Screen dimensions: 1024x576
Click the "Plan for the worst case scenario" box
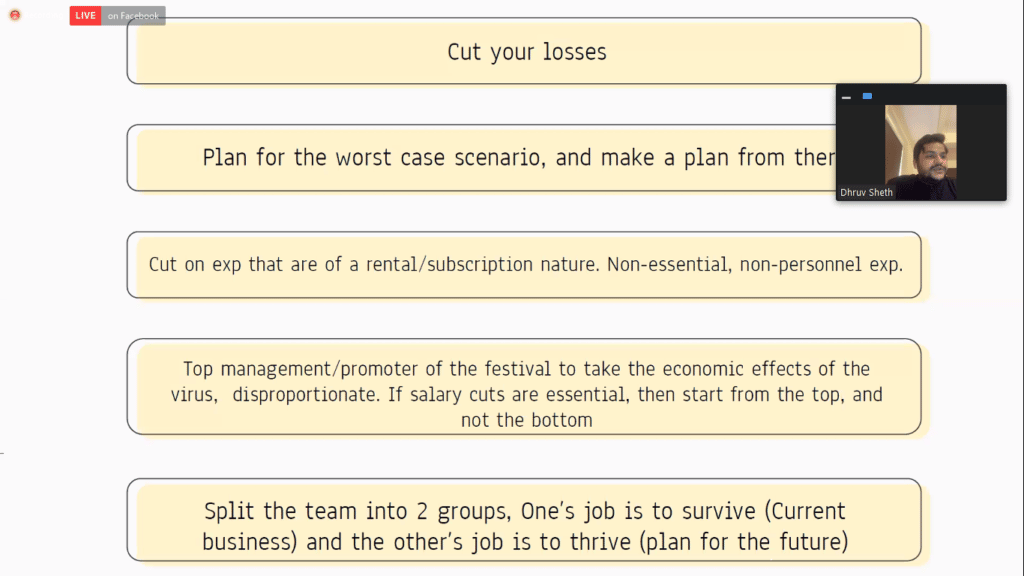(500, 158)
